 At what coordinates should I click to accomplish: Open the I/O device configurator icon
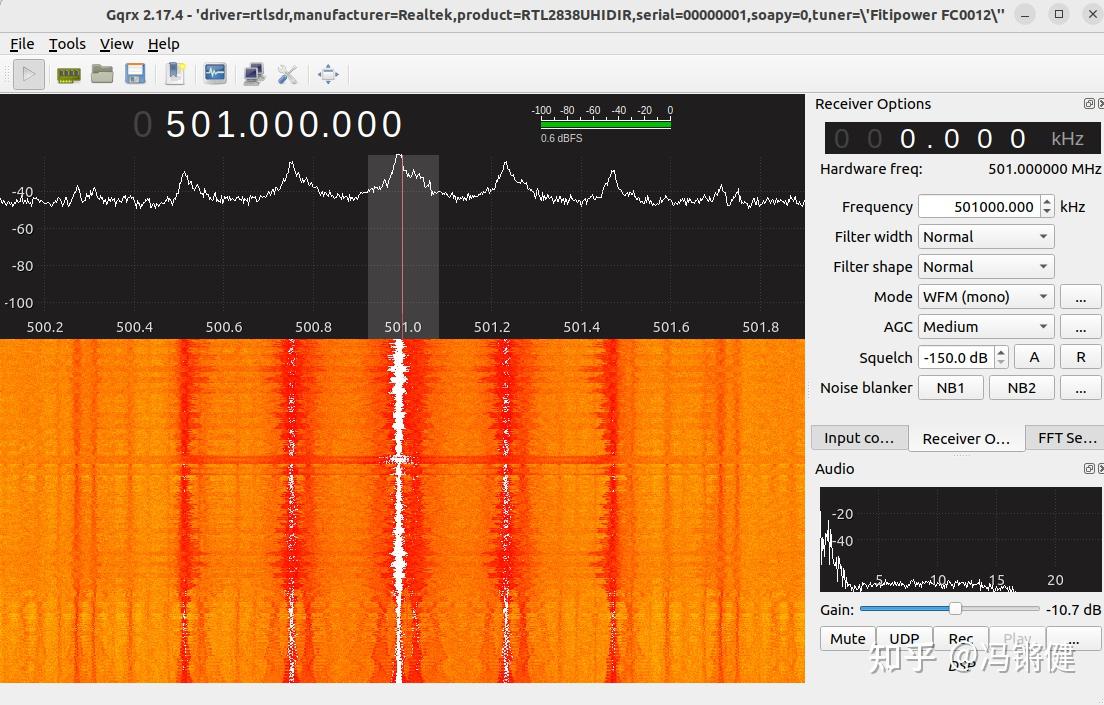[x=68, y=74]
